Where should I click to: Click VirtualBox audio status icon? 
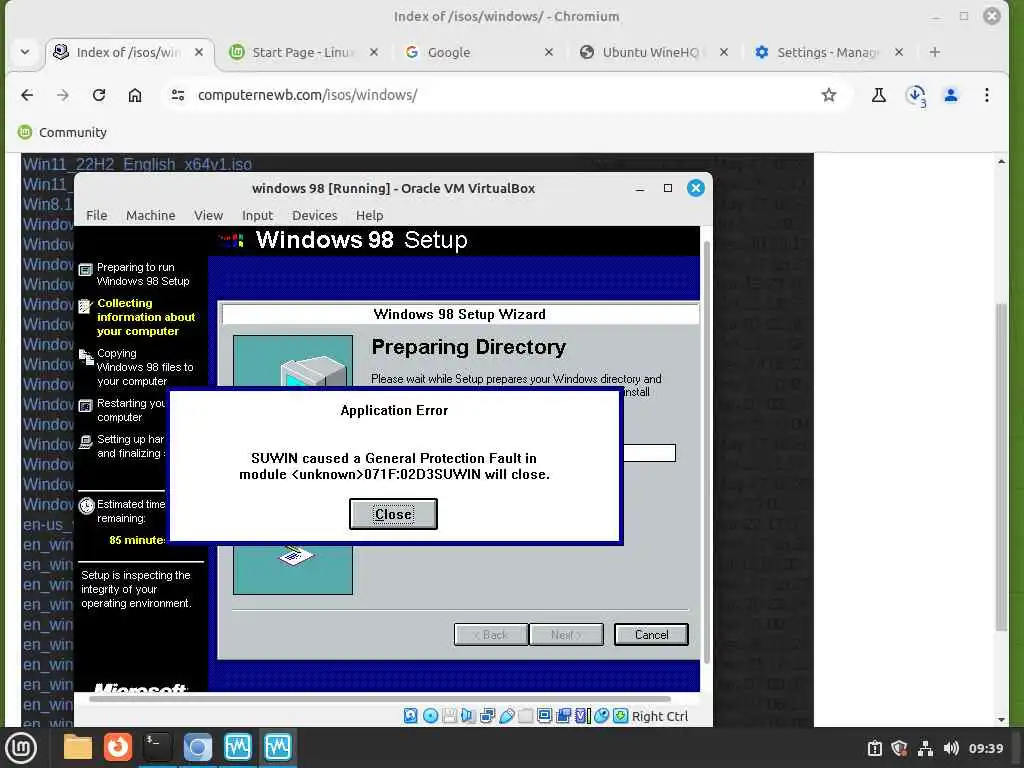click(468, 716)
